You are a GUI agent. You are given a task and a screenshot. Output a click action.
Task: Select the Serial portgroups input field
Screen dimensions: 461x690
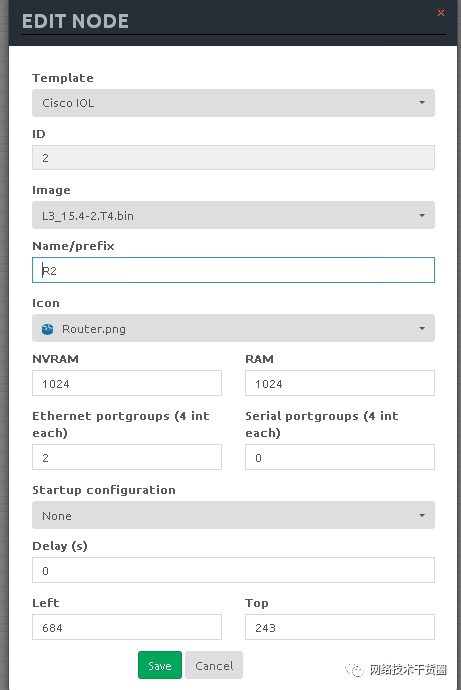click(340, 457)
